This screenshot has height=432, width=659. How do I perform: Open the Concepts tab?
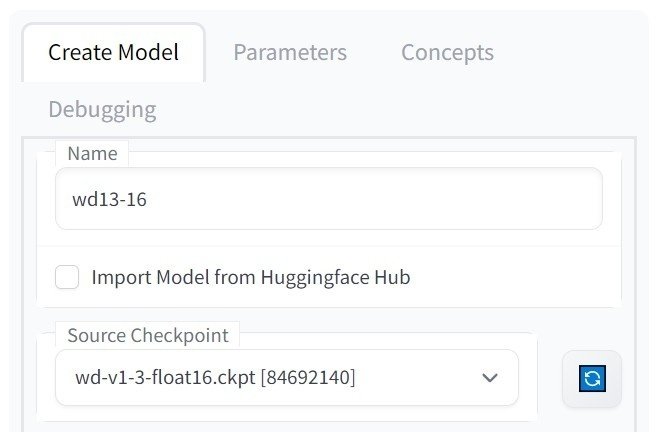(x=447, y=53)
